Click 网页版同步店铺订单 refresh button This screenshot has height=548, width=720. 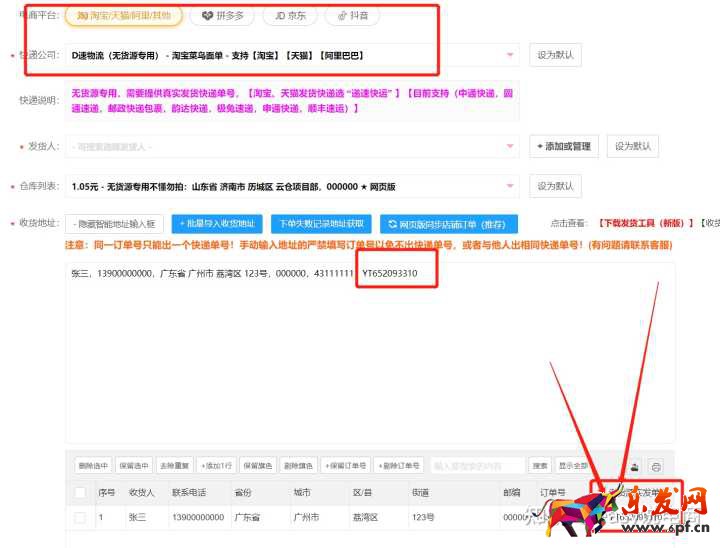(x=446, y=224)
